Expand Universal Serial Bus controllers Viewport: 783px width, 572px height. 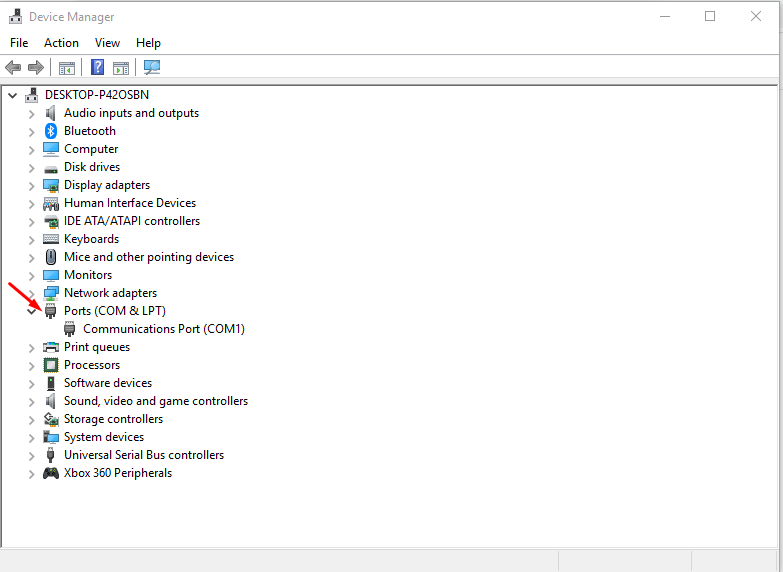pos(31,456)
